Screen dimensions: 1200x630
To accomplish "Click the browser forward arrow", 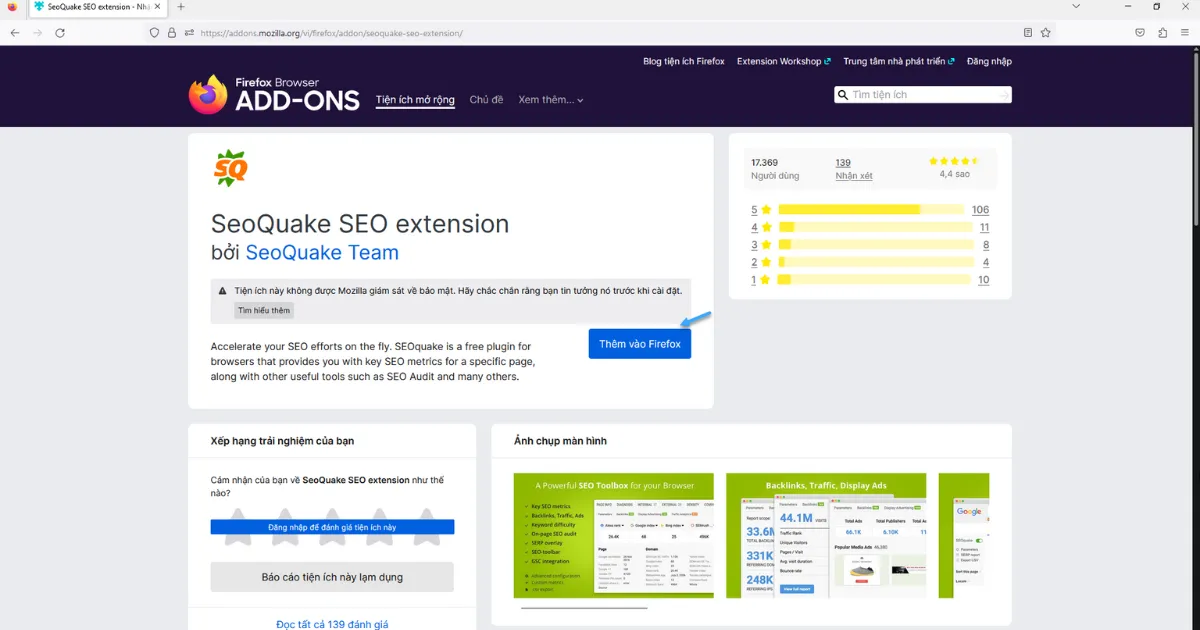I will tap(38, 32).
